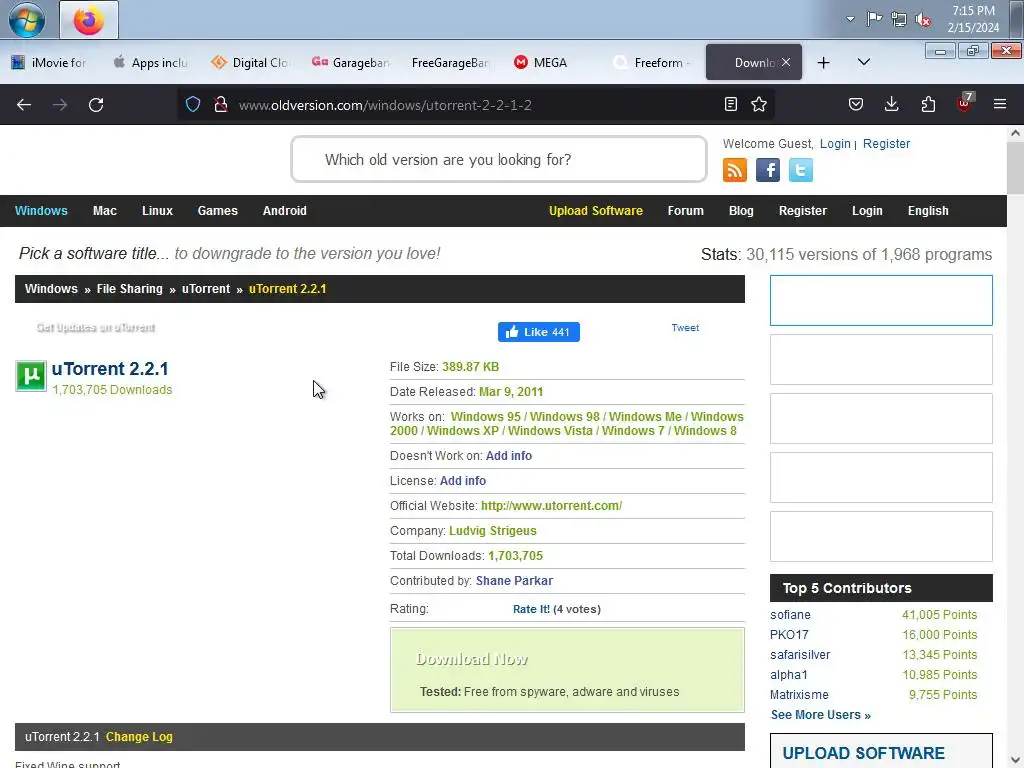
Task: Open the Downloads panel icon
Action: pyautogui.click(x=891, y=104)
